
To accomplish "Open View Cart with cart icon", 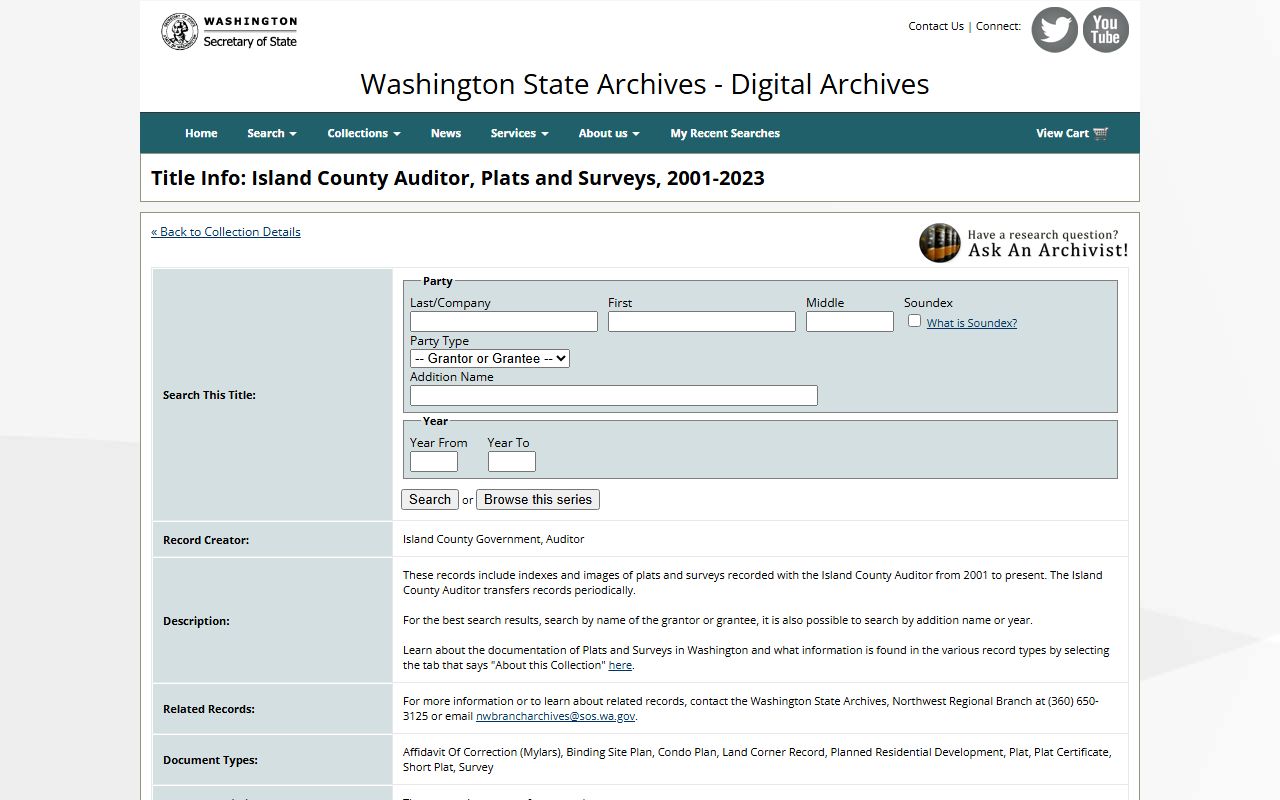I will (1072, 133).
